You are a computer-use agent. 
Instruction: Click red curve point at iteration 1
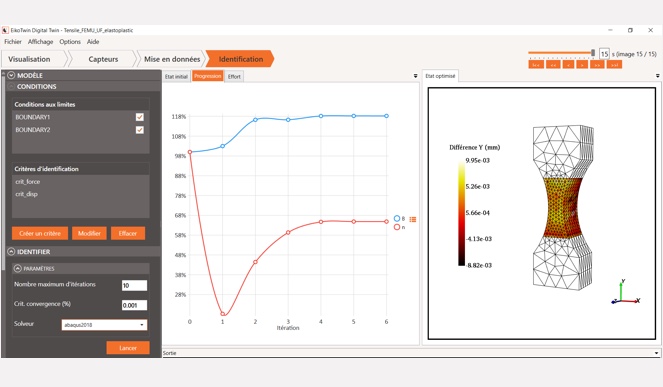(223, 314)
